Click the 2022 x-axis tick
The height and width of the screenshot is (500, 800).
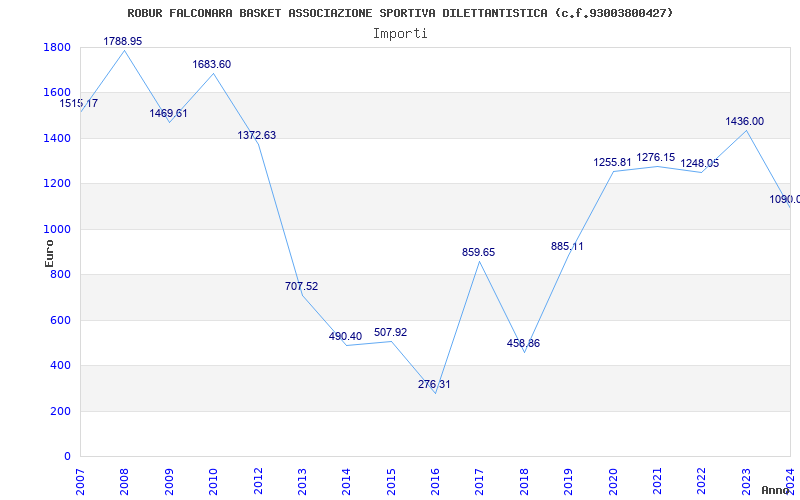click(702, 482)
